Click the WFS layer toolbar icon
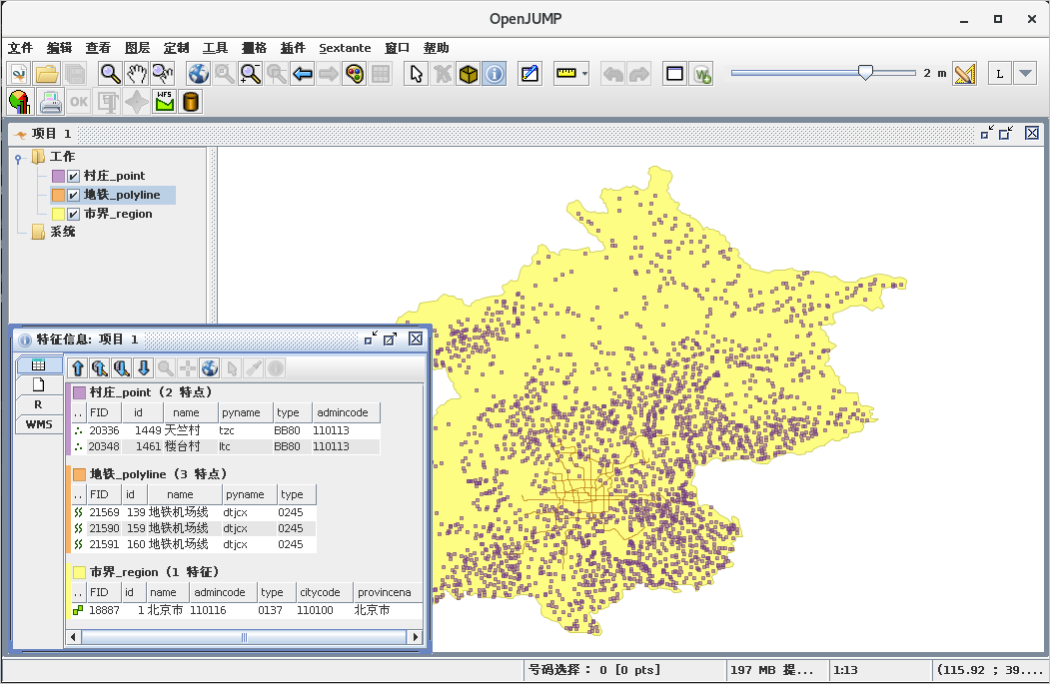Screen dimensions: 1050x684 click(x=165, y=102)
